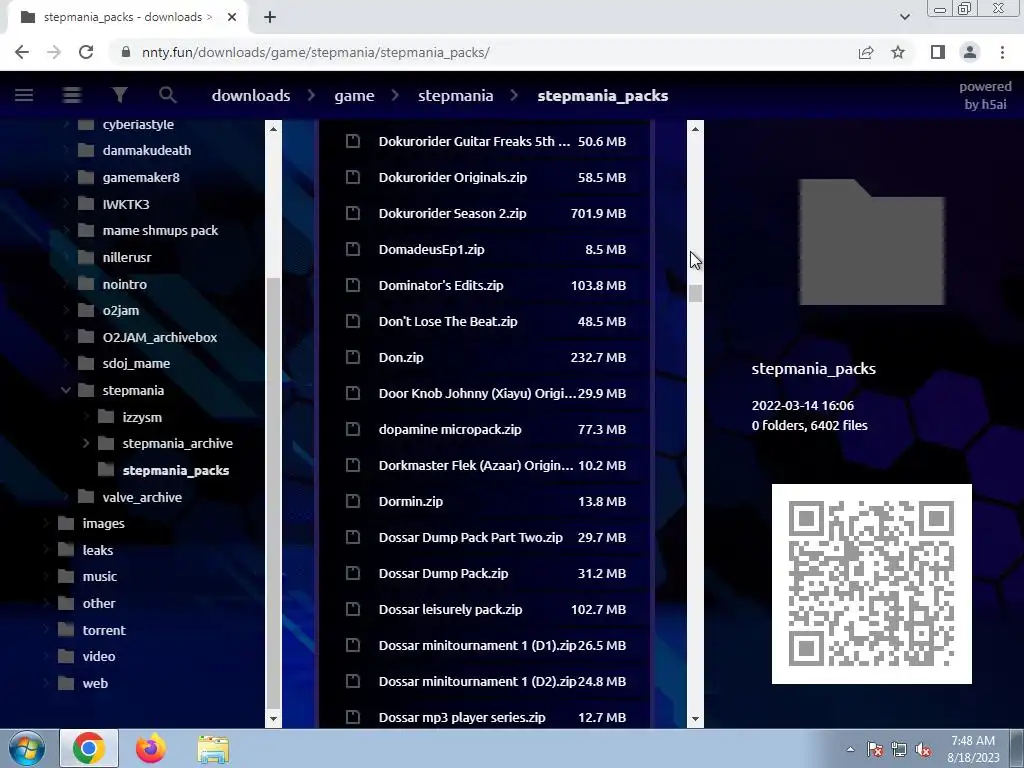Open stepmania breadcrumb

[455, 95]
